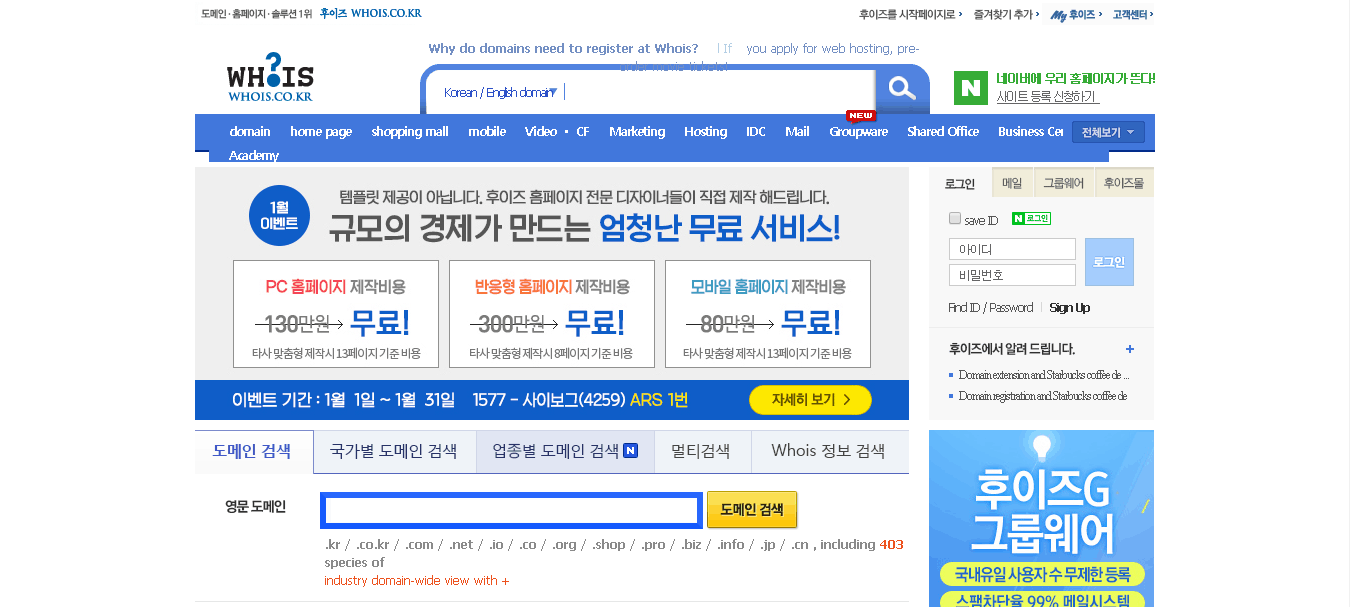Image resolution: width=1350 pixels, height=607 pixels.
Task: Click the yellow 도메인 검색 button
Action: pos(752,509)
